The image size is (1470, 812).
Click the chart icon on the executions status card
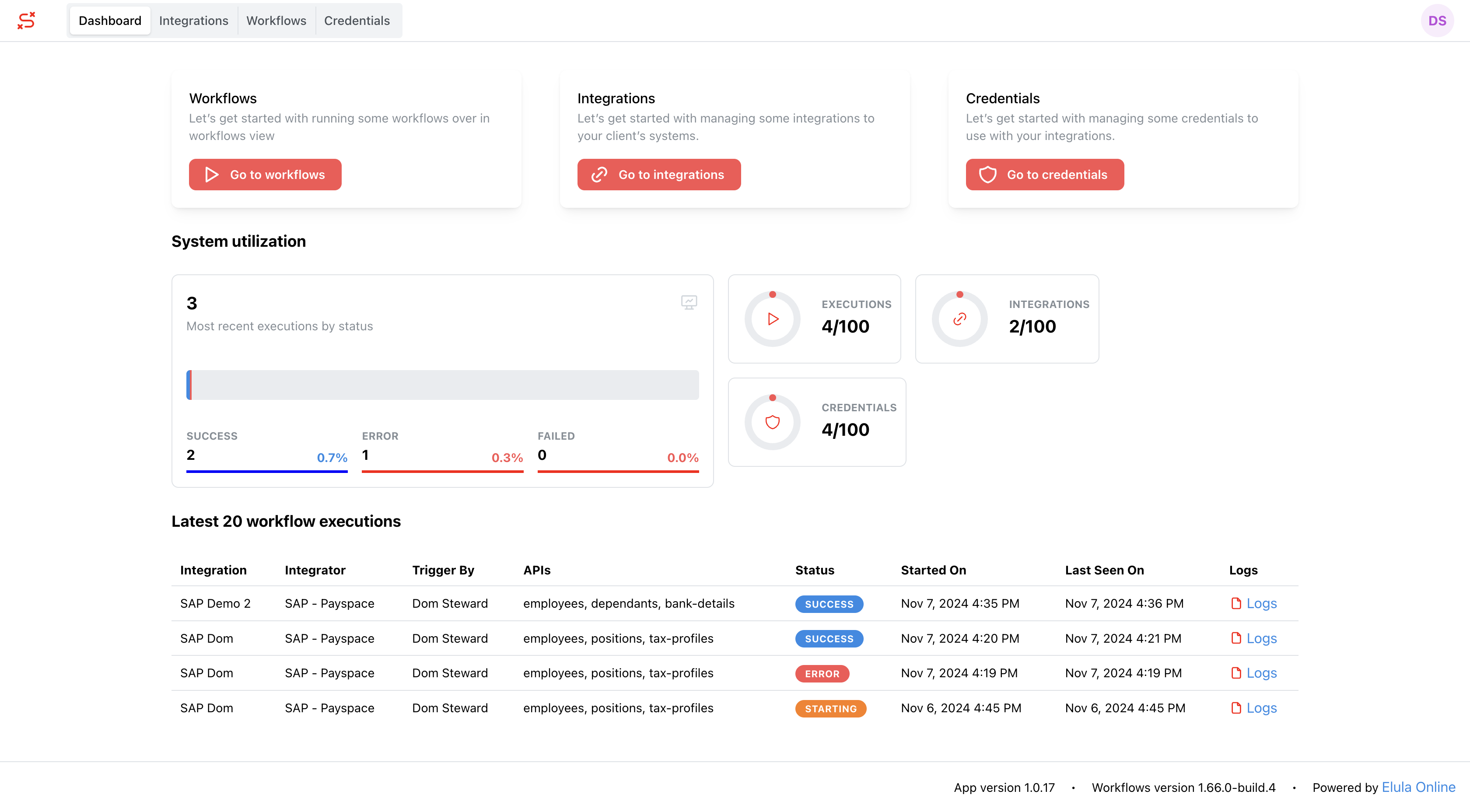click(x=689, y=302)
